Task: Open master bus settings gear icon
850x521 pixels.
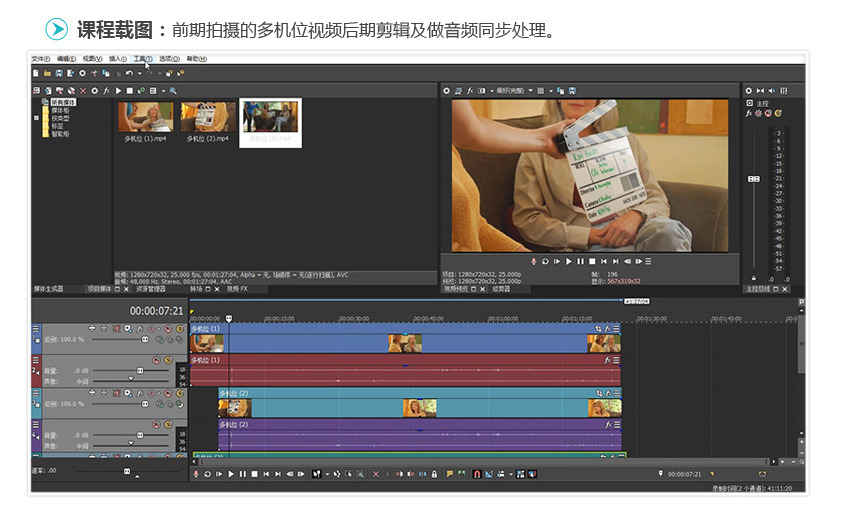Action: [749, 91]
